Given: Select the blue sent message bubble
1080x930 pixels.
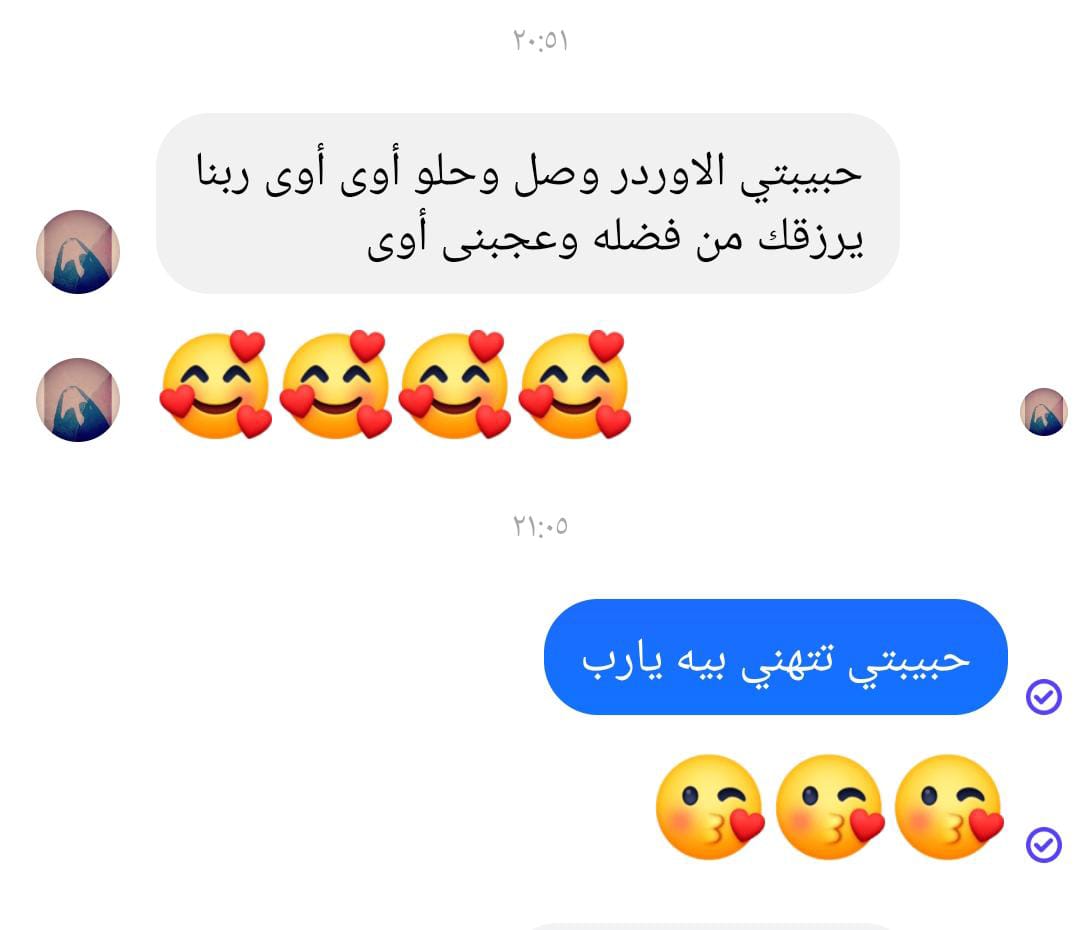Looking at the screenshot, I should coord(776,657).
